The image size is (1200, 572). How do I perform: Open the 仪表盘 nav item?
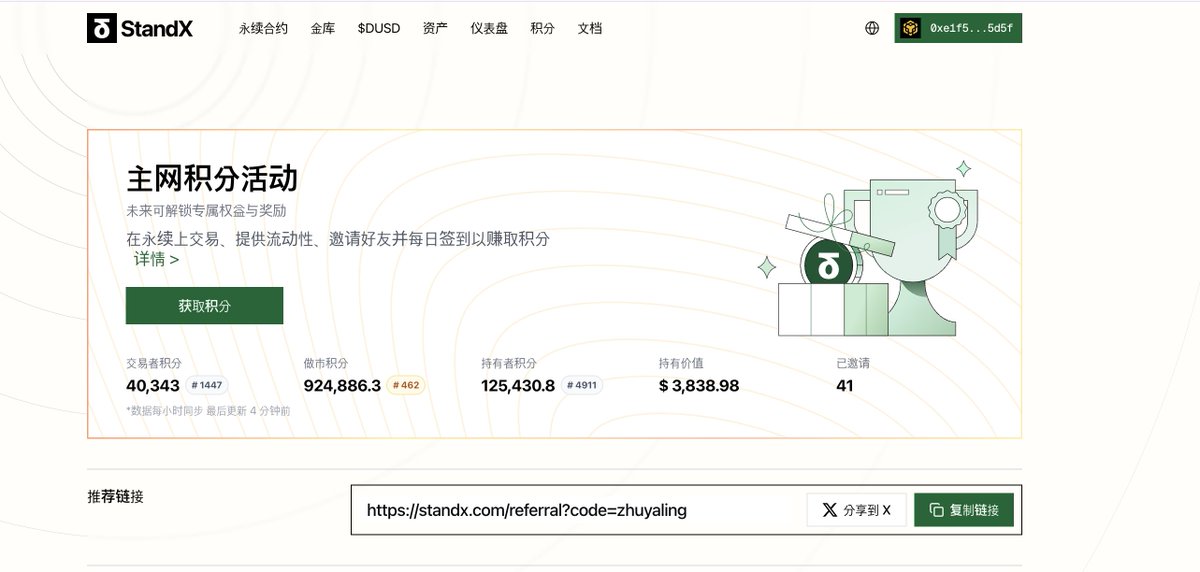[489, 28]
